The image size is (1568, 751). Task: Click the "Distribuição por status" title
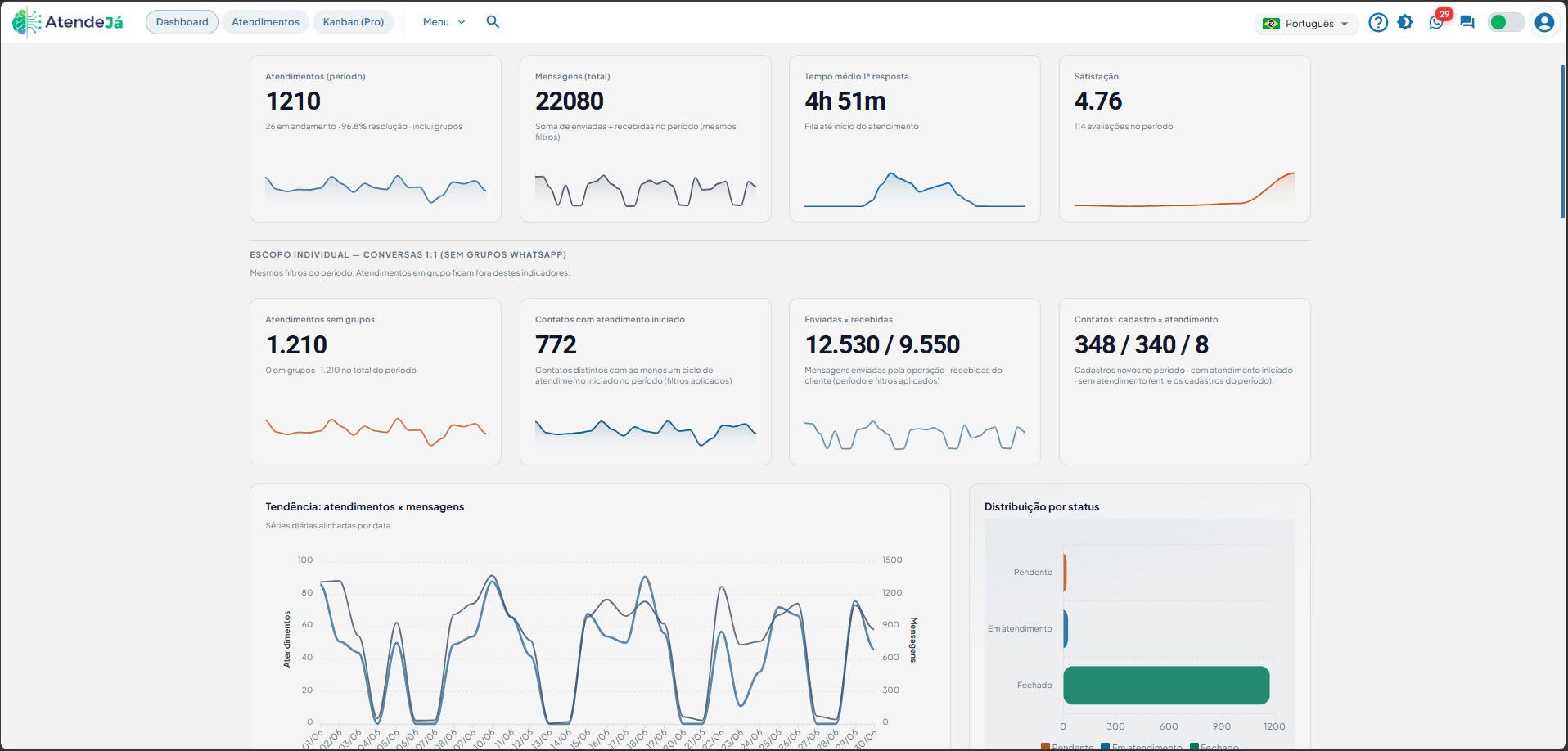coord(1042,507)
